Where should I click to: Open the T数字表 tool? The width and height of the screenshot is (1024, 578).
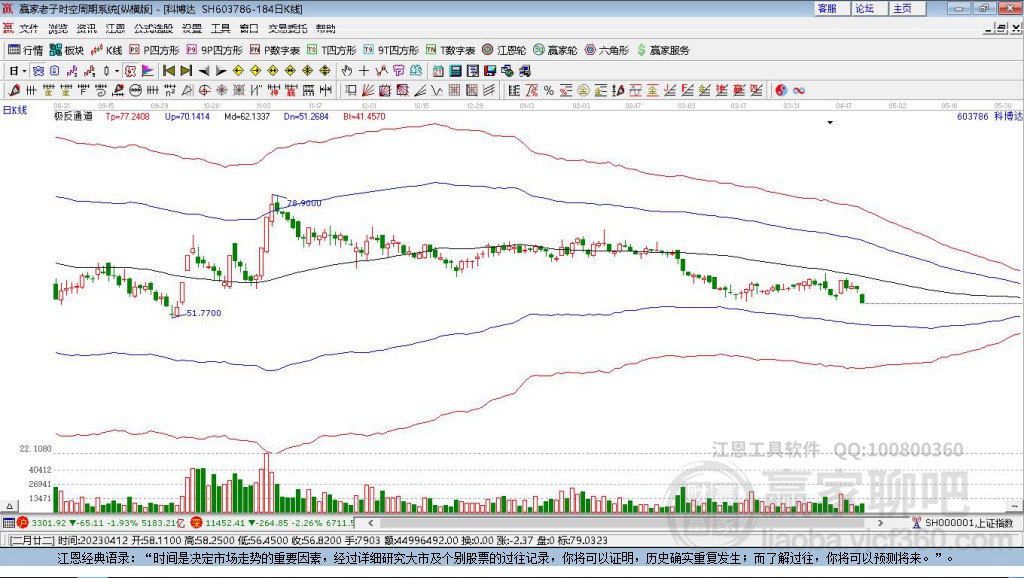450,50
